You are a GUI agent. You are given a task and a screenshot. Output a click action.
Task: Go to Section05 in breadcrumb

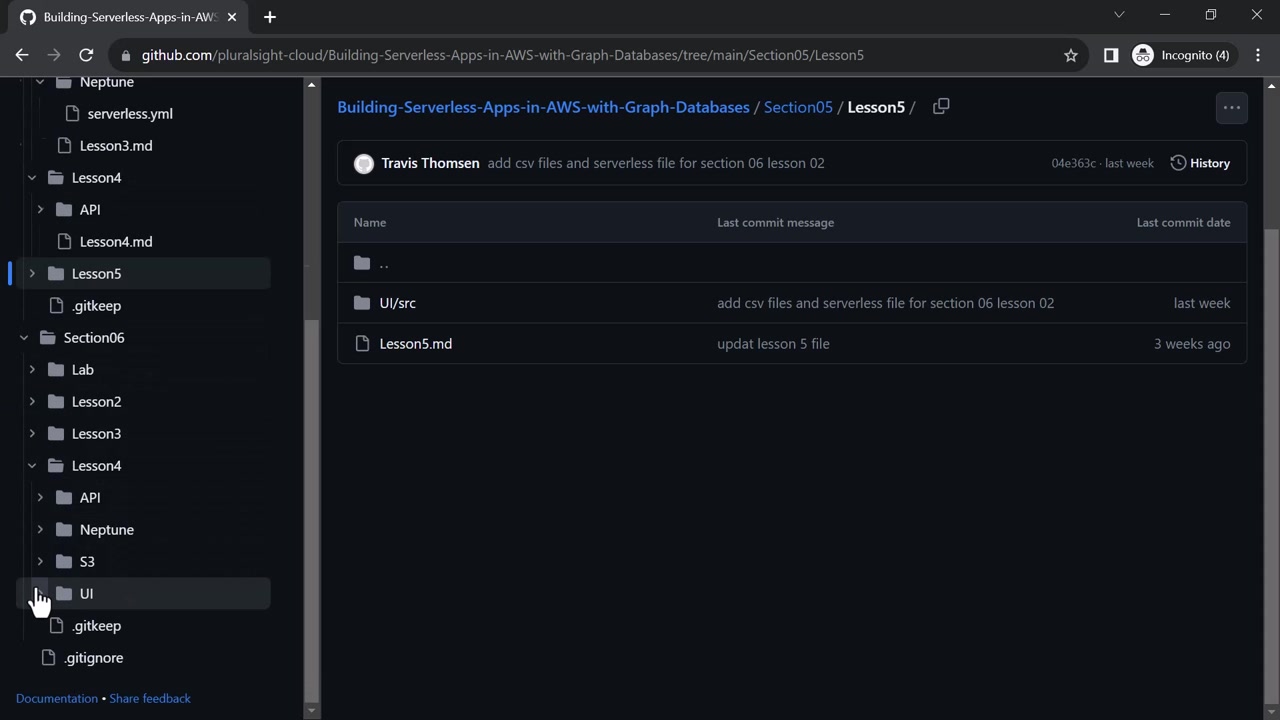(798, 108)
